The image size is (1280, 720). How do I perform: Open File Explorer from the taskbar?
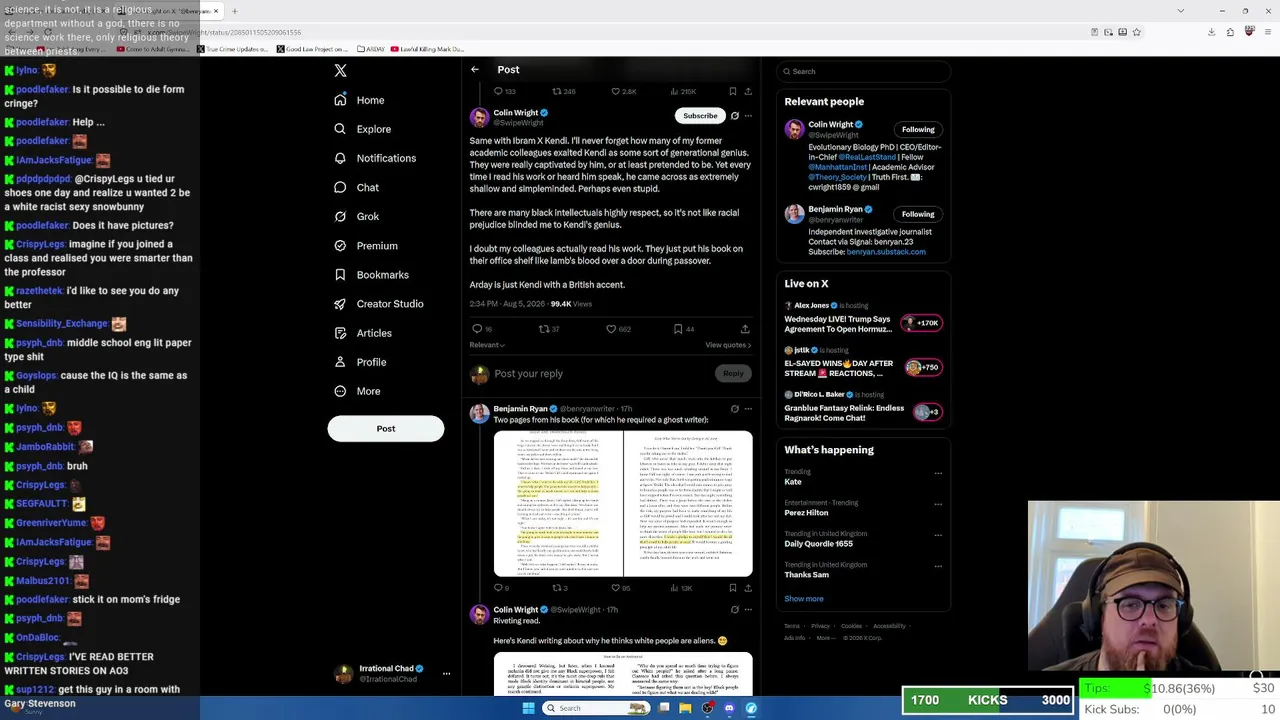tap(685, 708)
